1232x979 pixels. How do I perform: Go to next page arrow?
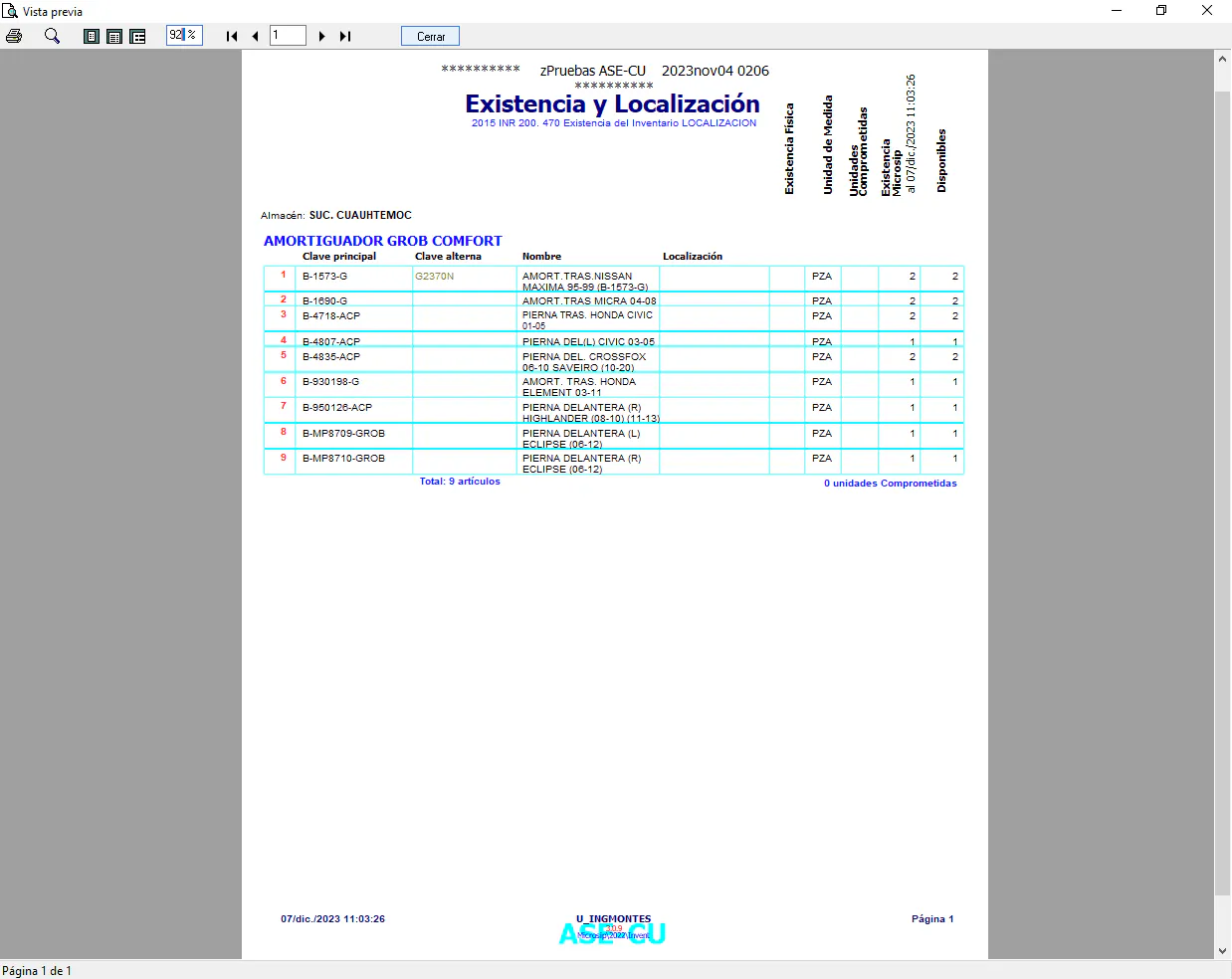tap(321, 36)
